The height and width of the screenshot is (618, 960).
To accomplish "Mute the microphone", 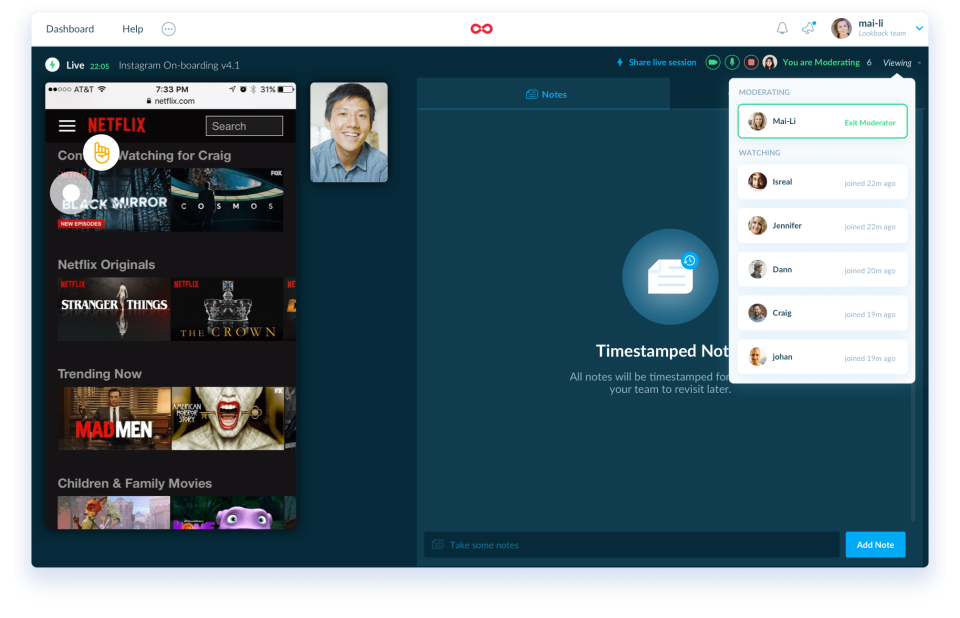I will click(732, 62).
